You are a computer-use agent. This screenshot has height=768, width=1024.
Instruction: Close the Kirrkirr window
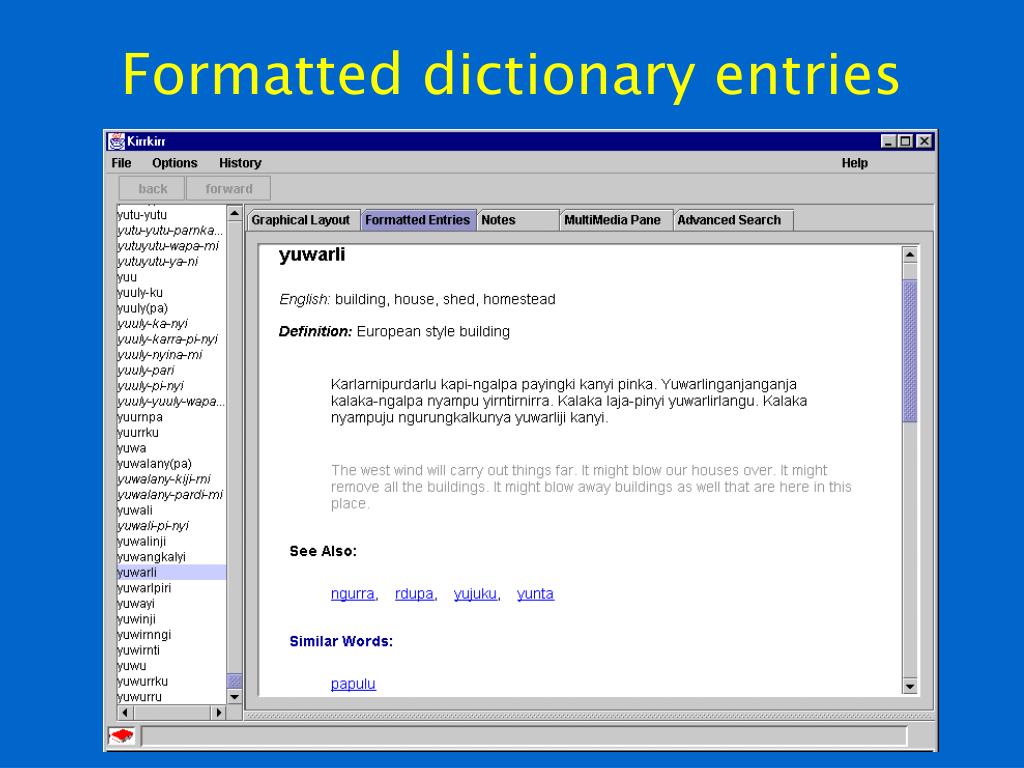(924, 141)
